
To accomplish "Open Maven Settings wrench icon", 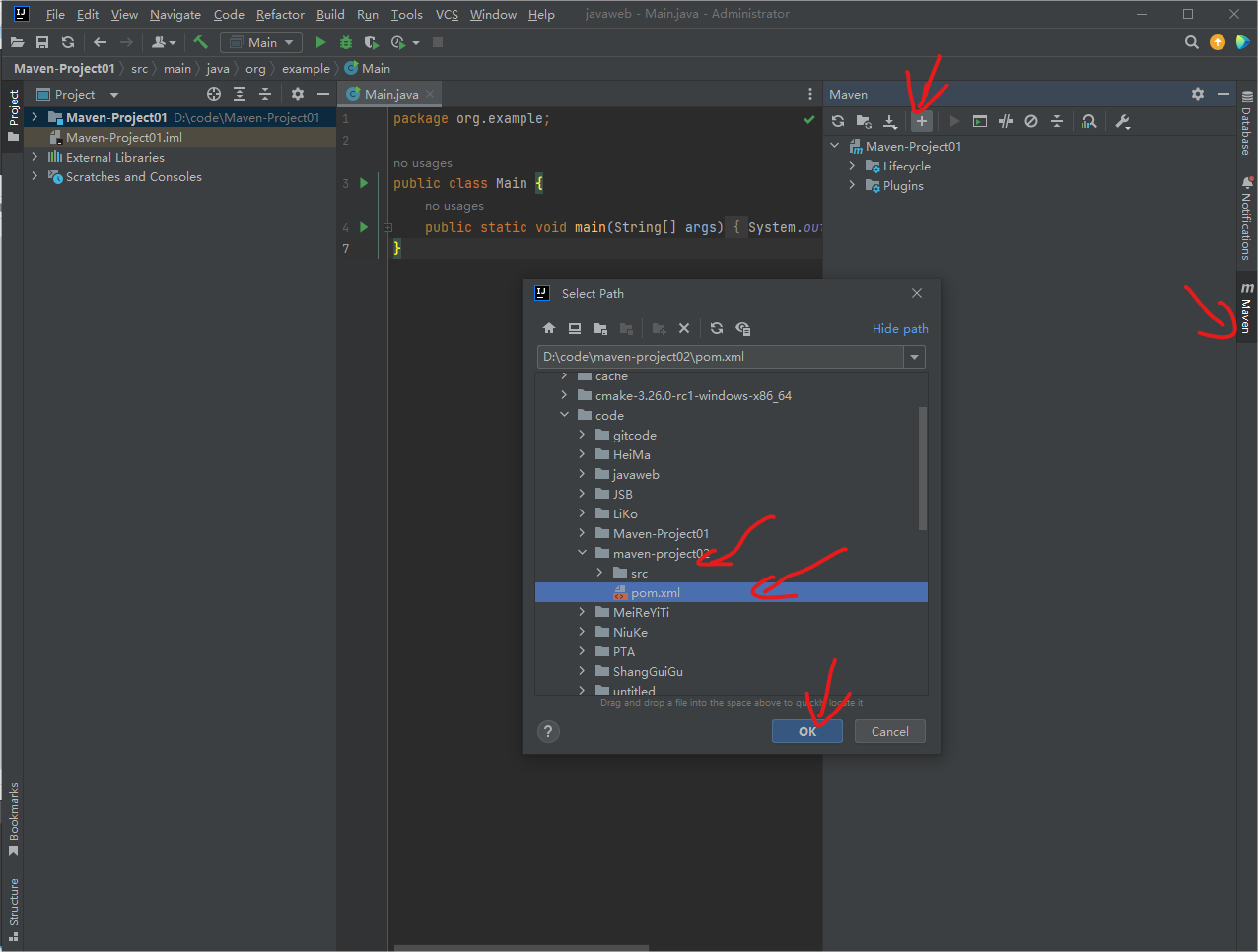I will 1123,121.
